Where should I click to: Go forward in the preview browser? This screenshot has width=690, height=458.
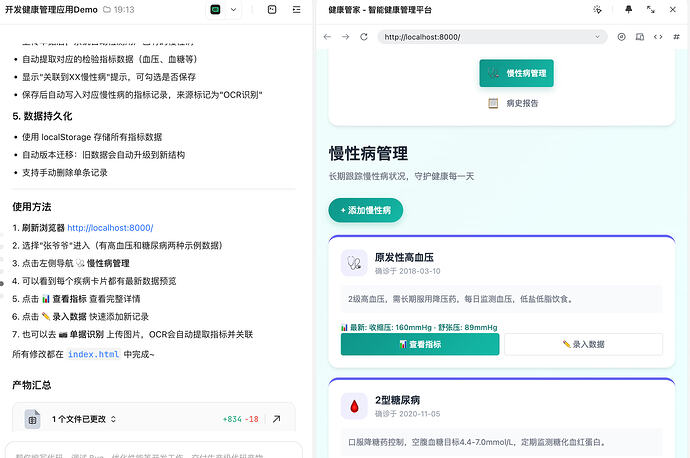(345, 37)
